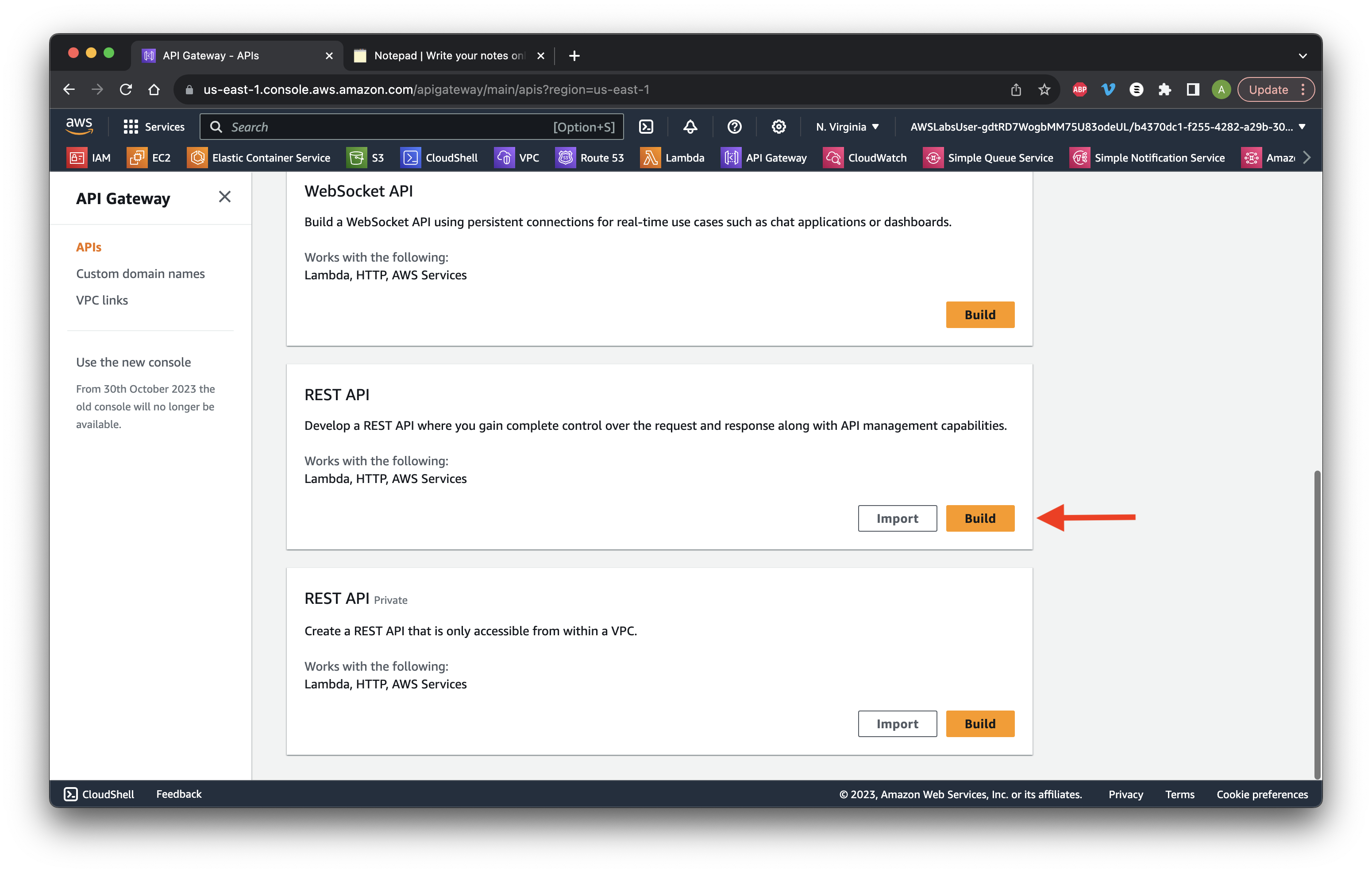Open the notifications bell

(x=690, y=127)
